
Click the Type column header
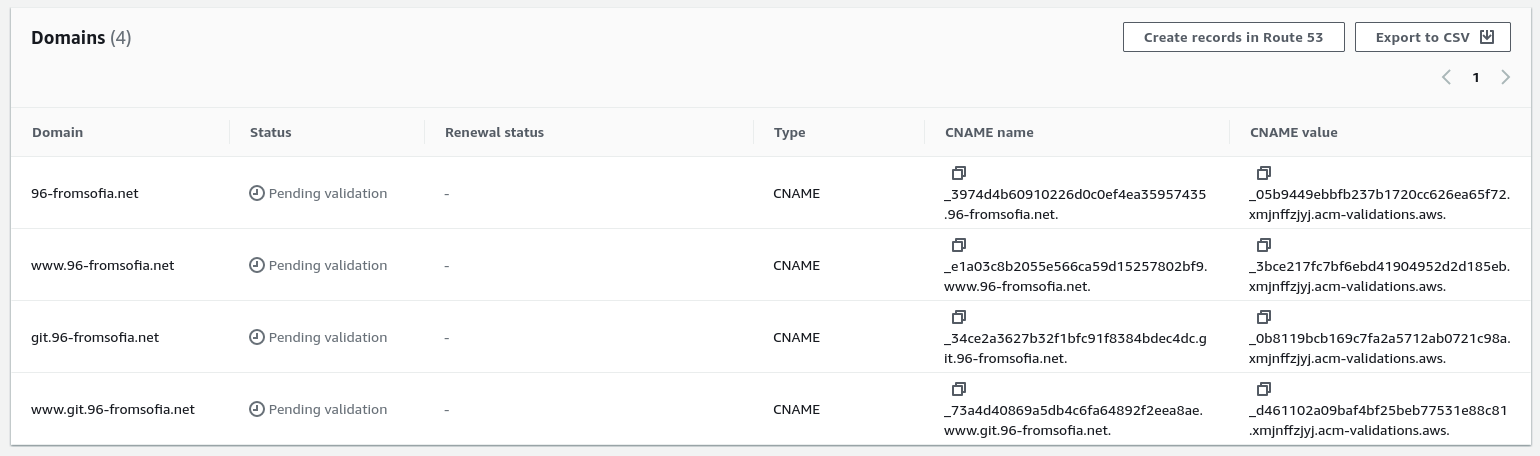[x=789, y=133]
